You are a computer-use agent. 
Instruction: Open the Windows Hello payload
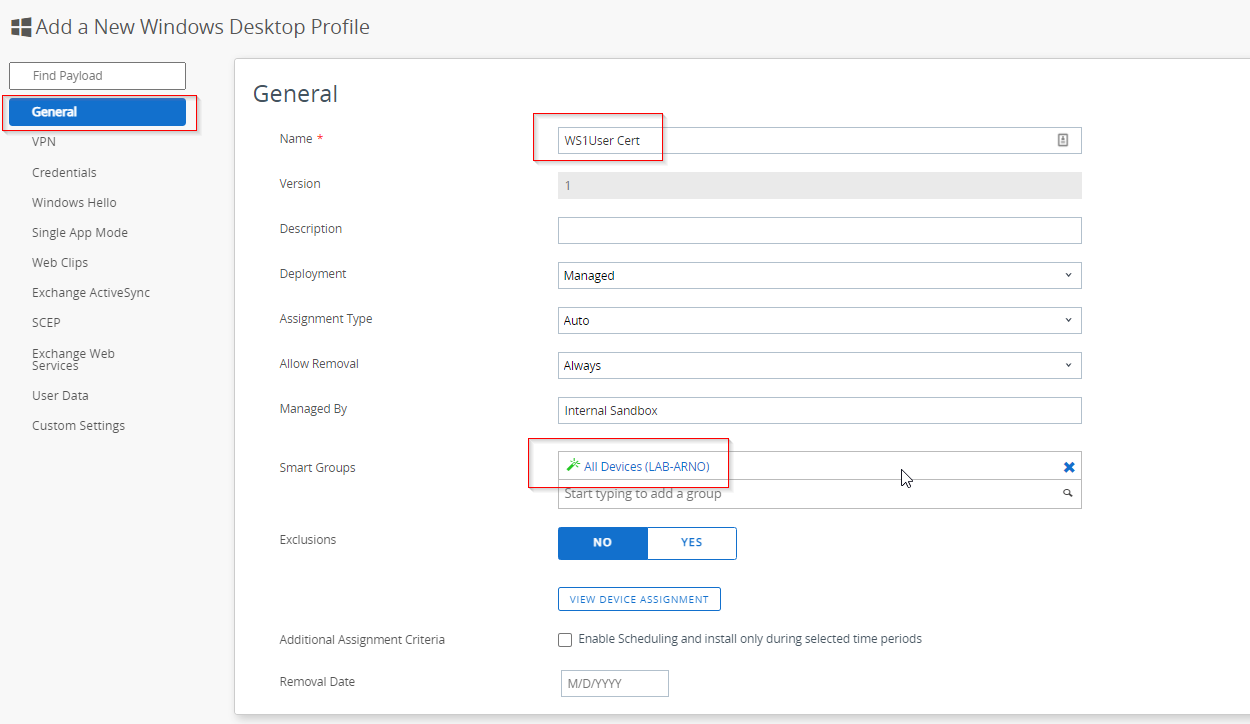[73, 202]
